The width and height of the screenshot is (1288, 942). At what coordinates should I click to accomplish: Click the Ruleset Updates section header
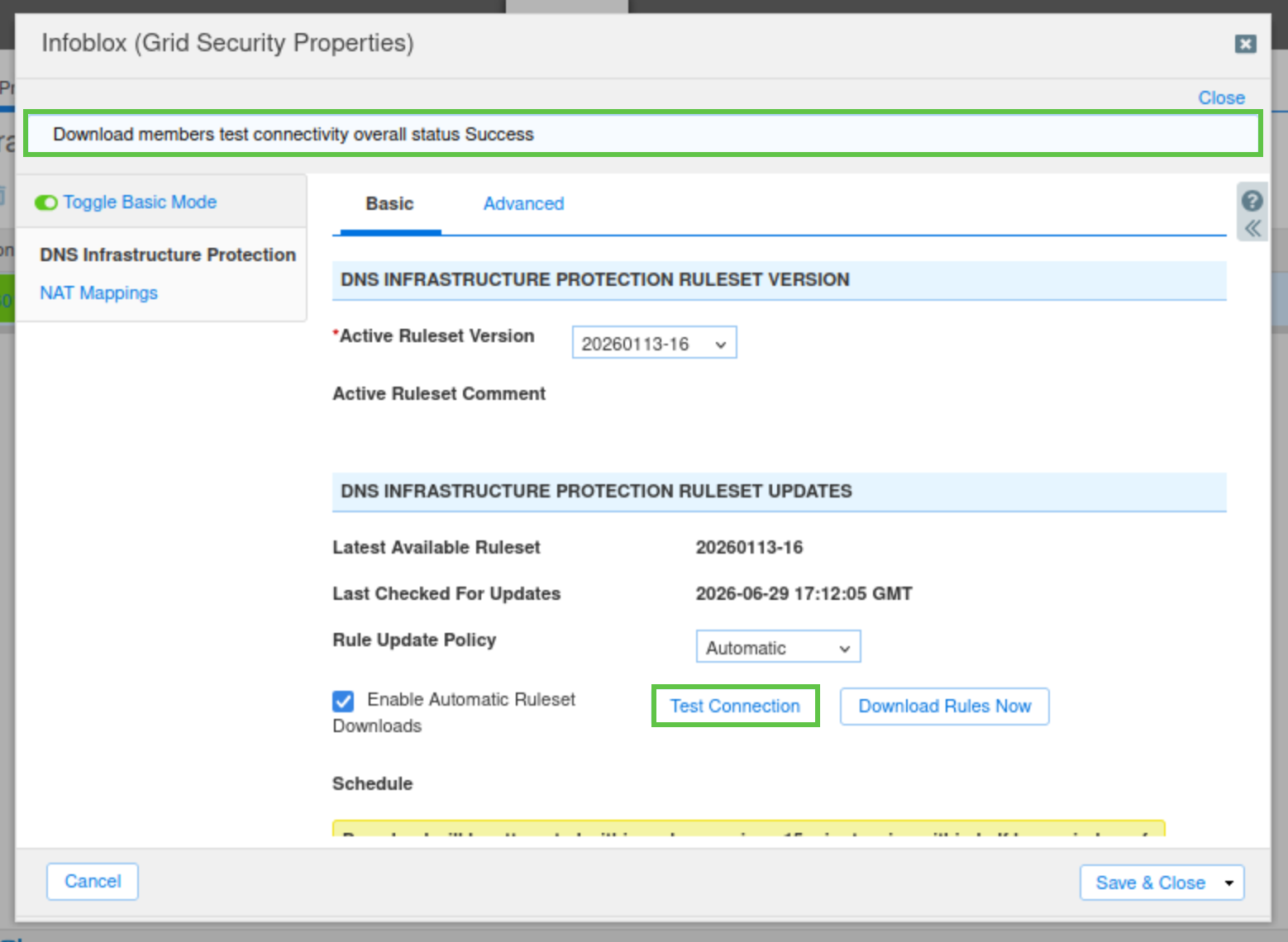(779, 492)
